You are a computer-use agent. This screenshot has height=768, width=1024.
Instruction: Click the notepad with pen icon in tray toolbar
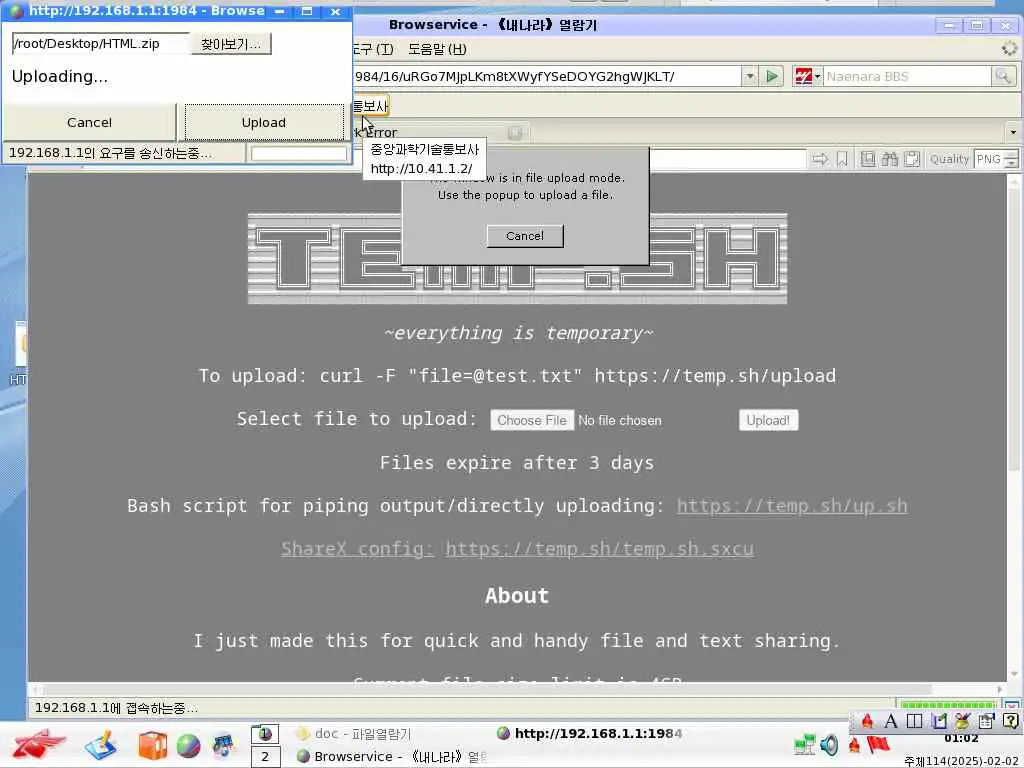click(x=938, y=721)
